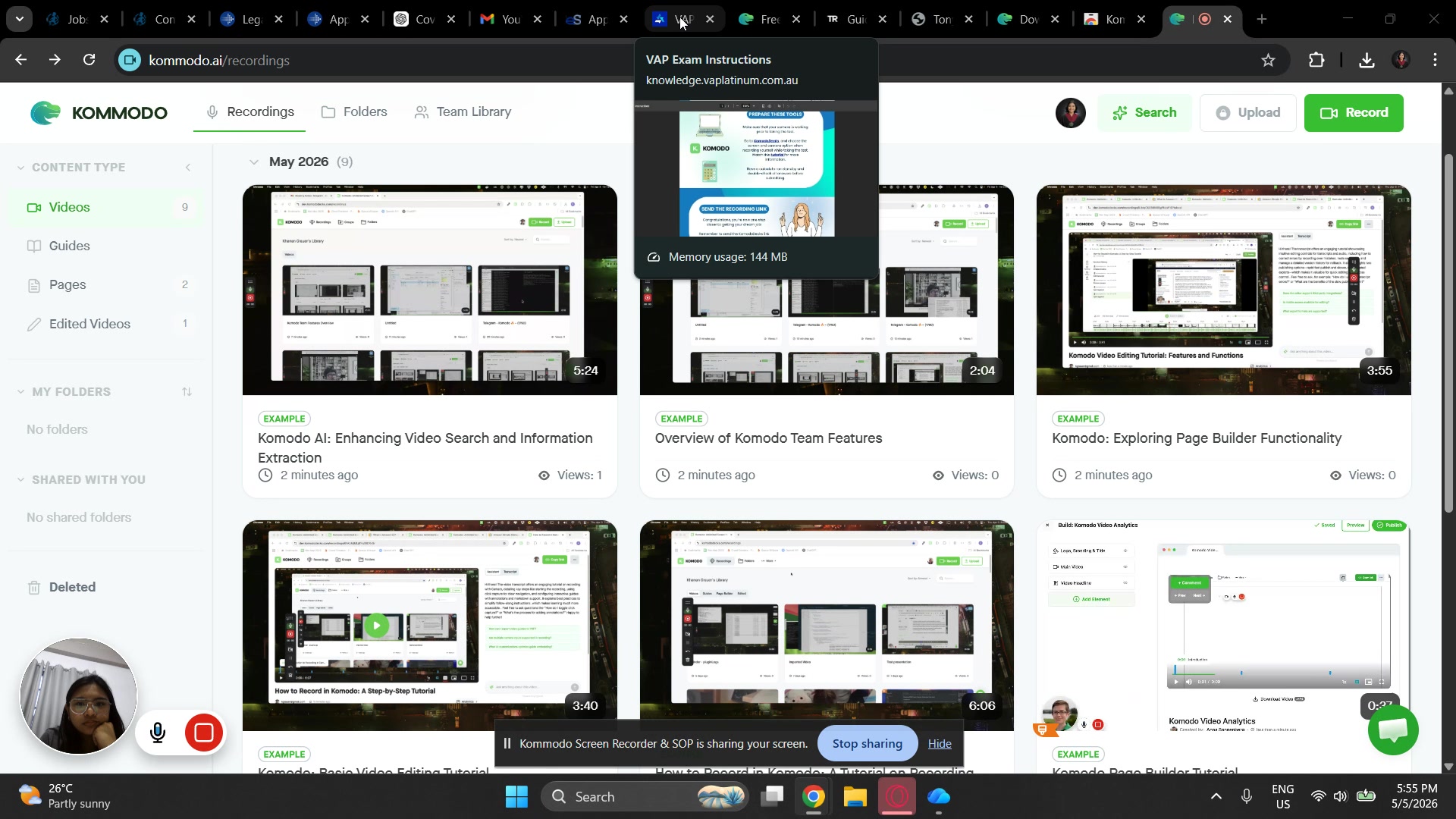
Task: Click the taskbar Search box
Action: coord(645,797)
